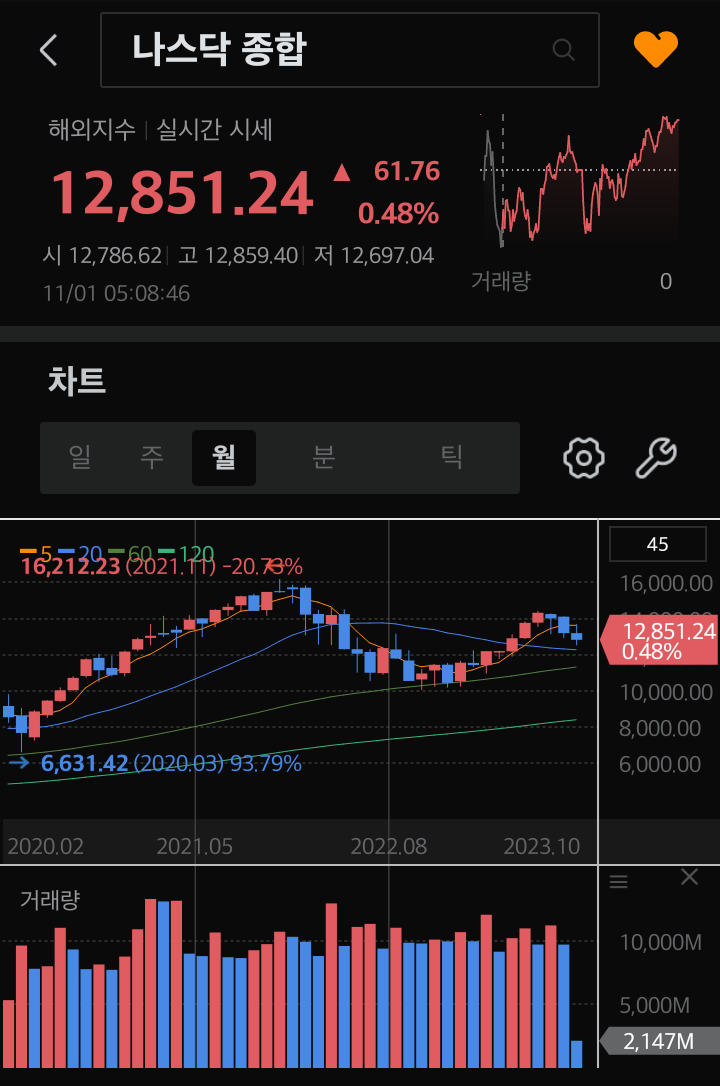
Task: Tap the 거래량 label in volume panel
Action: [x=50, y=900]
